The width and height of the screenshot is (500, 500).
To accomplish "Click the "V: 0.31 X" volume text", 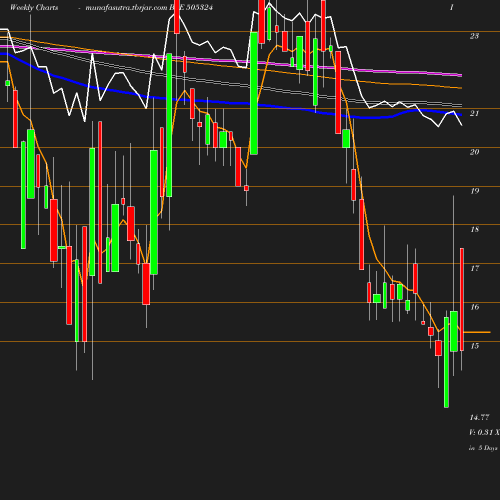I will (x=484, y=432).
